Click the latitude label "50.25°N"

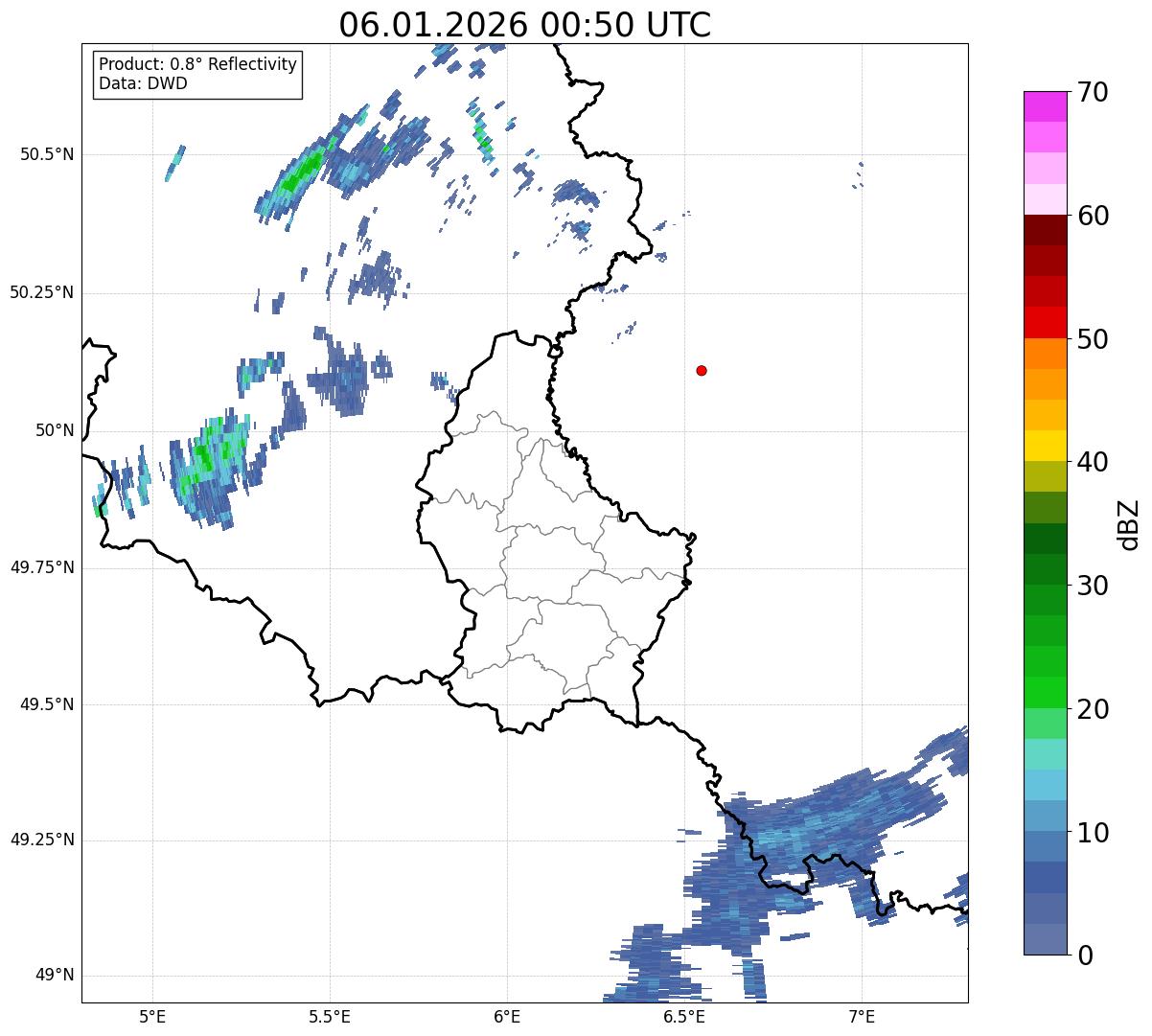[x=42, y=292]
